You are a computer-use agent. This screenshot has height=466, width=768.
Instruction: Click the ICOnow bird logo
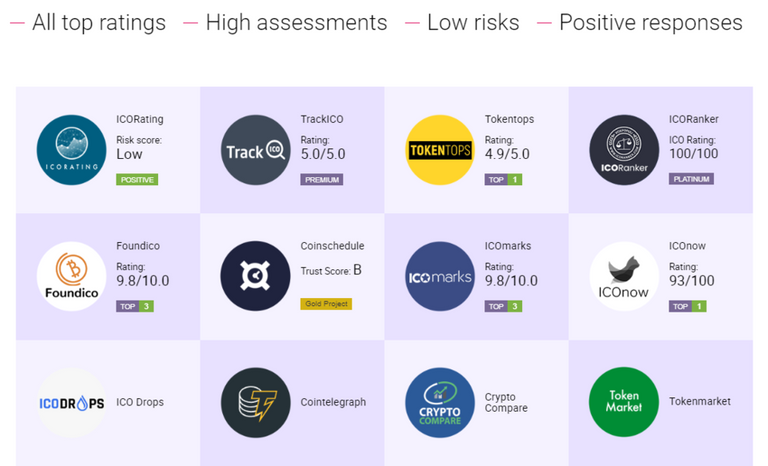point(623,276)
